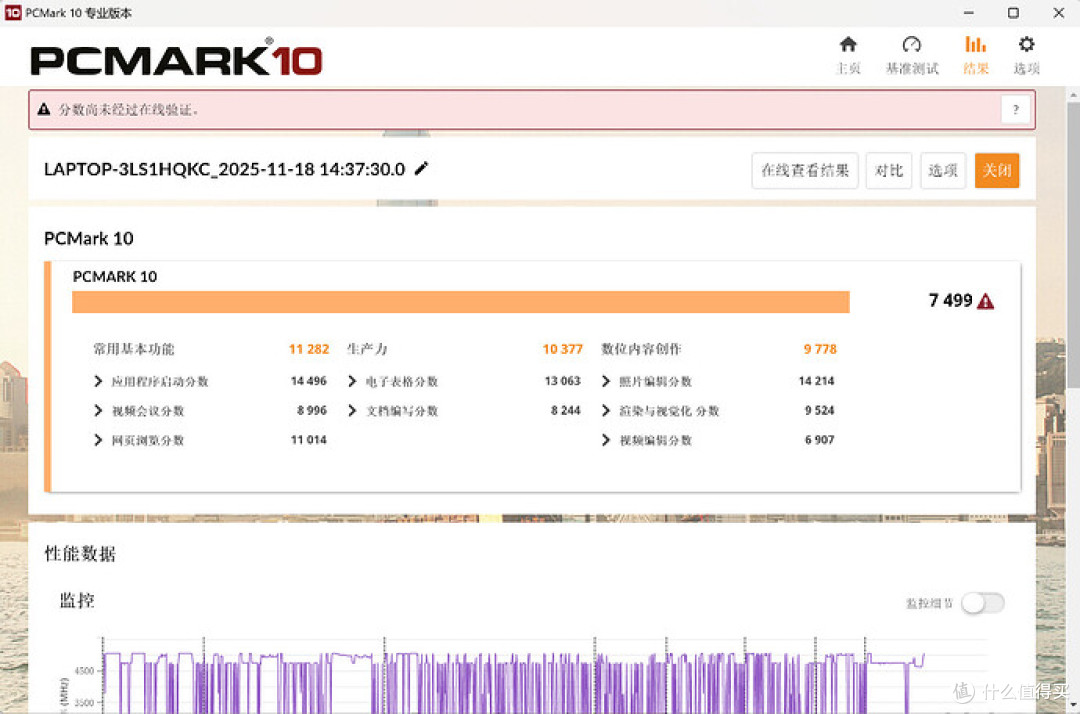Click the orange PCMark 10 score bar
1080x714 pixels.
(x=461, y=302)
